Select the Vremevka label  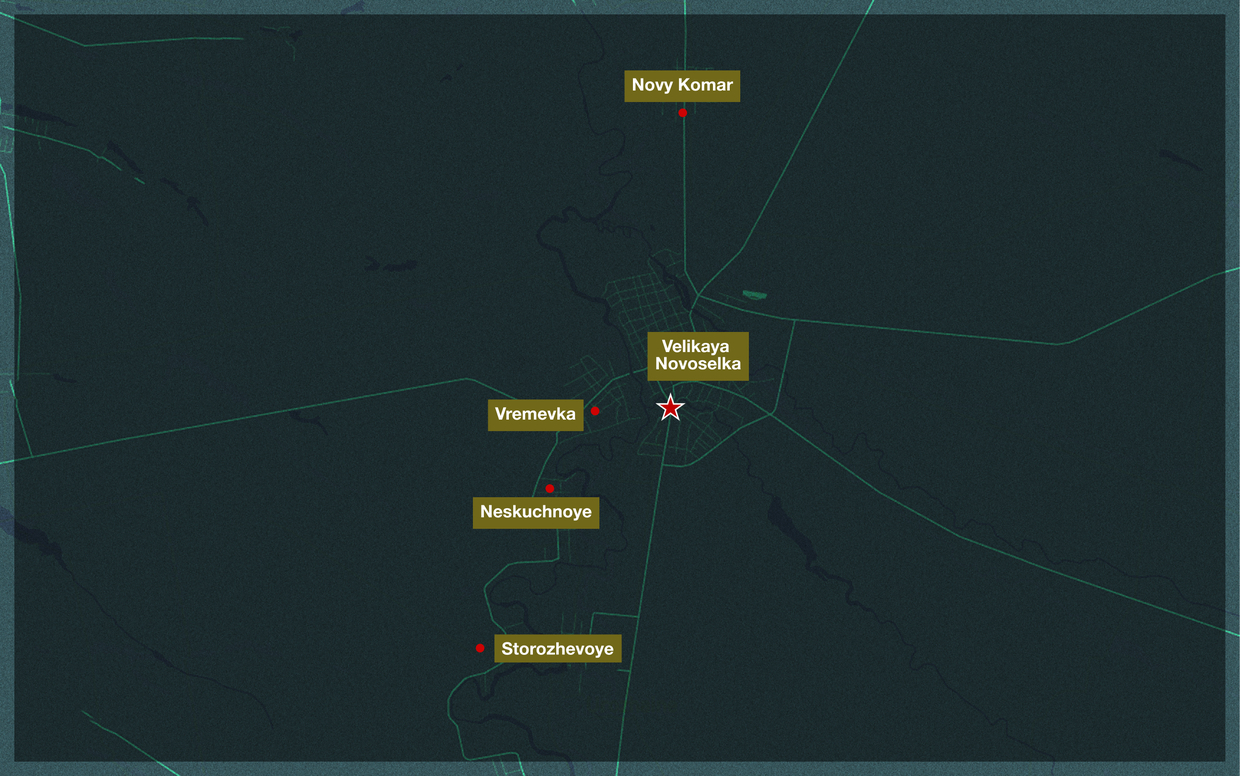[536, 414]
